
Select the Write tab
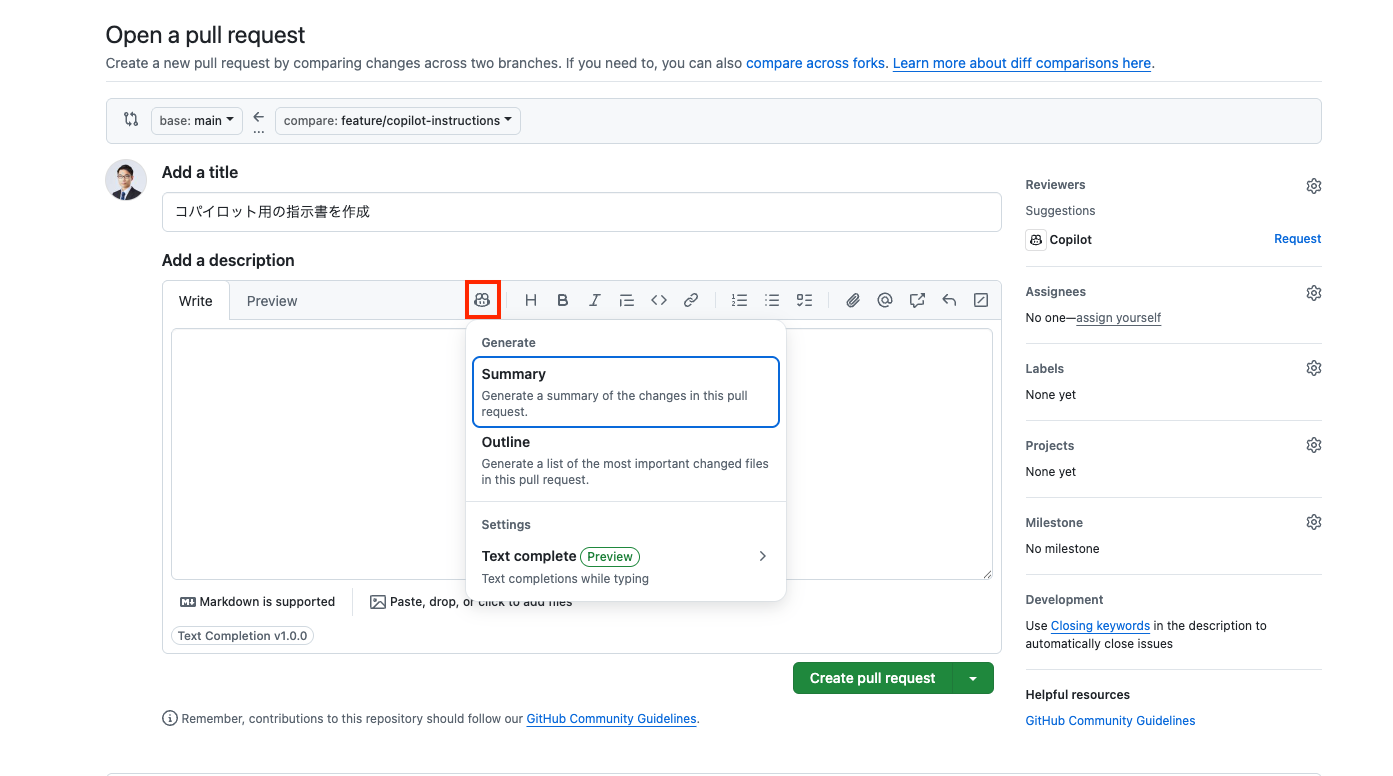click(196, 301)
